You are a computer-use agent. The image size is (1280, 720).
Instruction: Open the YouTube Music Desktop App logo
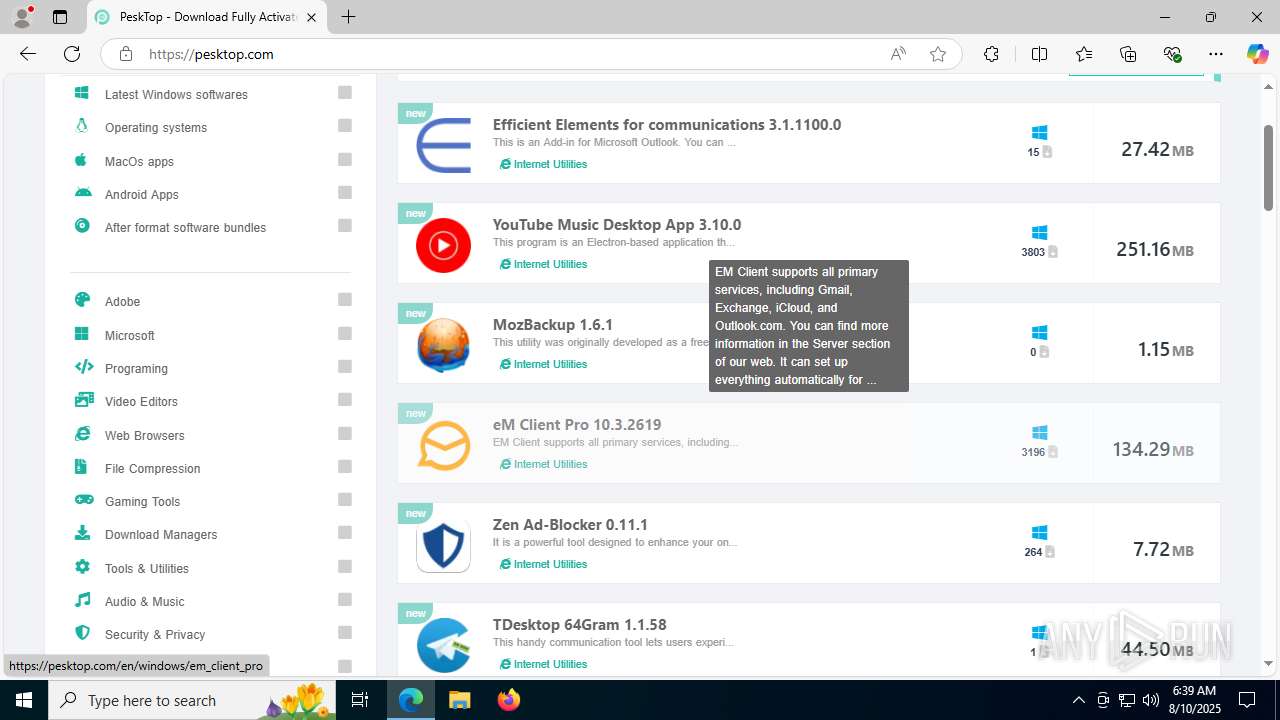(x=443, y=245)
